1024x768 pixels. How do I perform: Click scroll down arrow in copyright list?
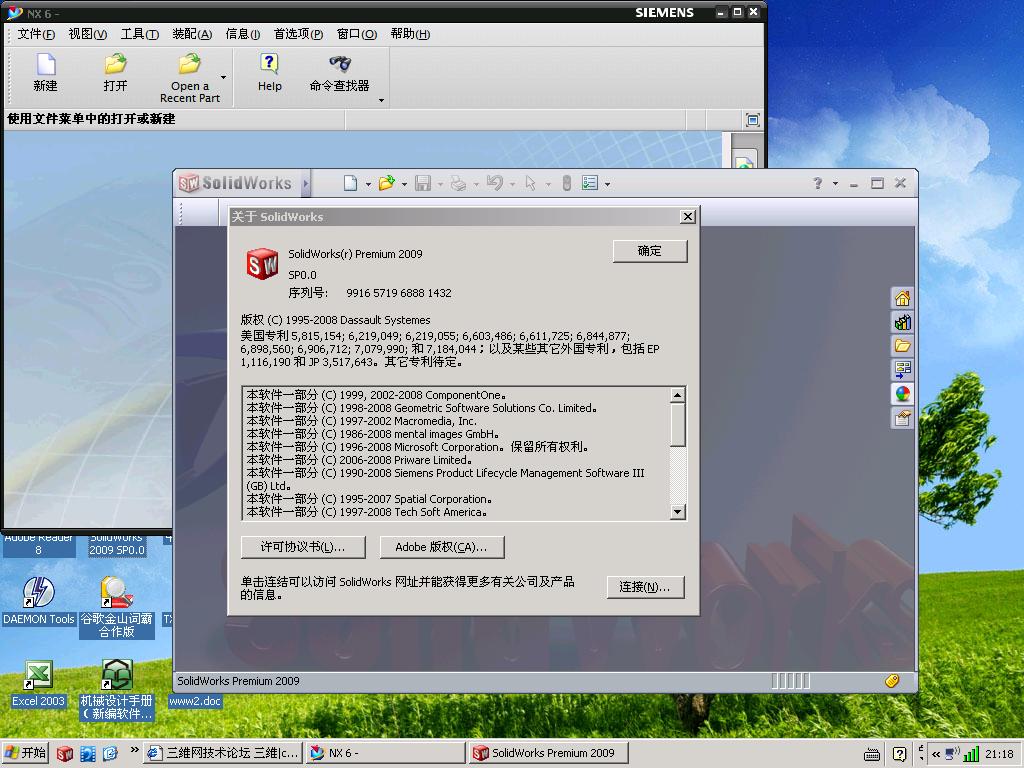678,512
